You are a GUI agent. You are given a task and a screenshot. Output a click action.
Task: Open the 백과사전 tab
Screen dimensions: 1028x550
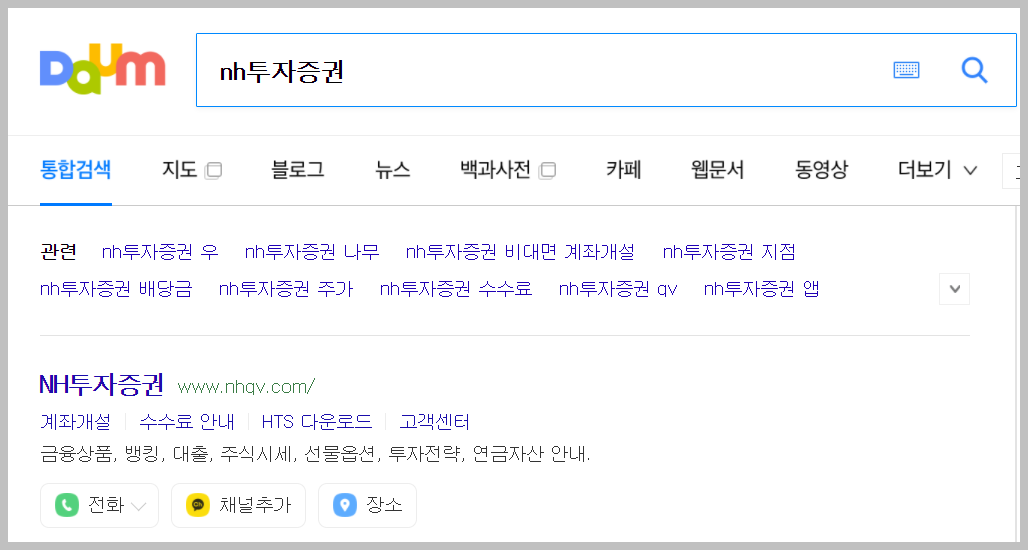pos(495,170)
